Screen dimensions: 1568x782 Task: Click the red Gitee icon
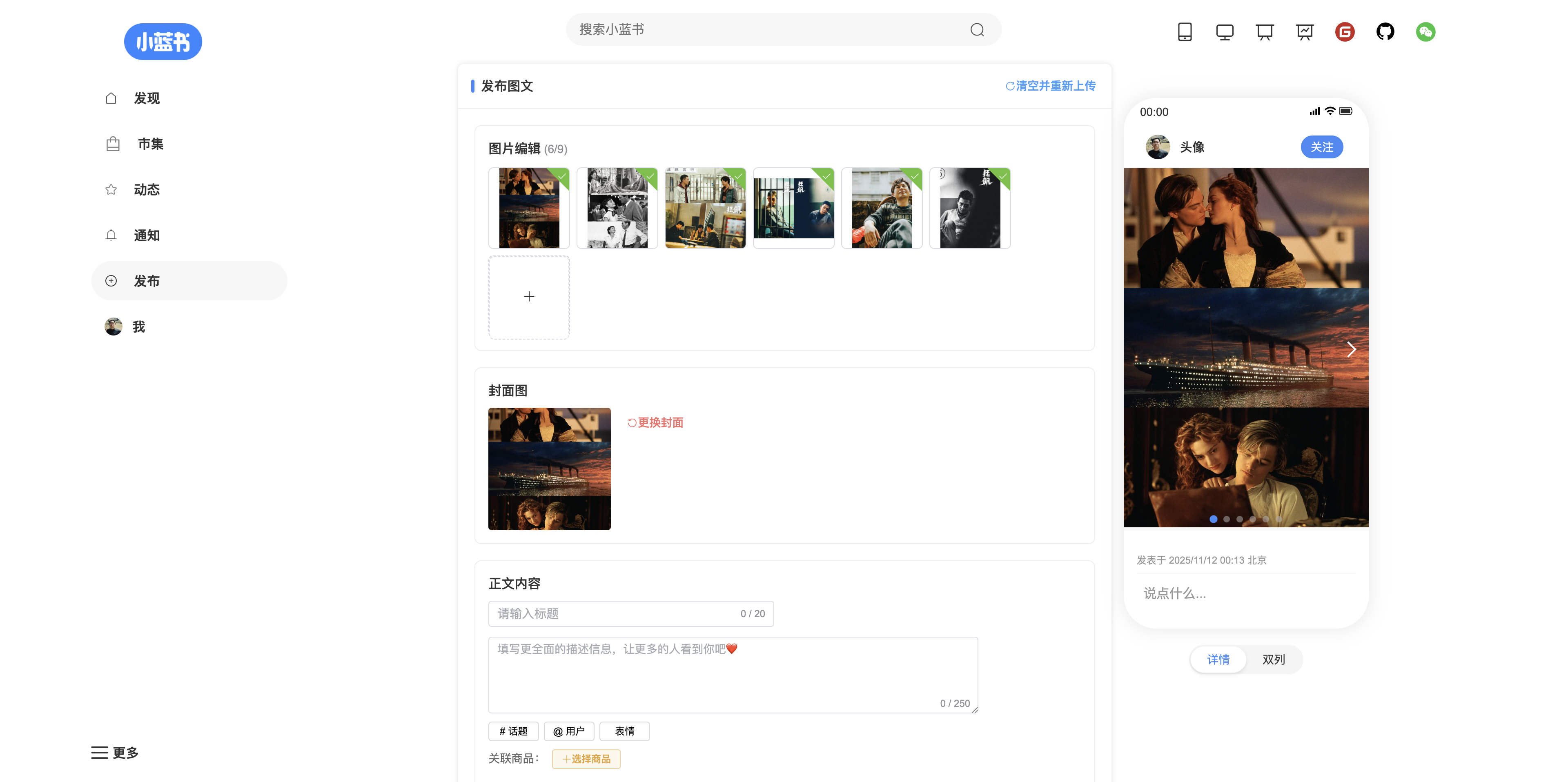pos(1345,32)
